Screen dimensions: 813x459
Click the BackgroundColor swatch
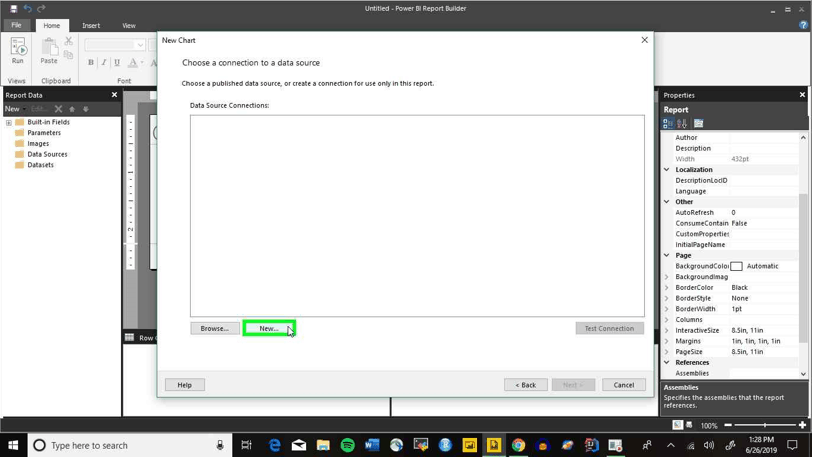(x=736, y=266)
